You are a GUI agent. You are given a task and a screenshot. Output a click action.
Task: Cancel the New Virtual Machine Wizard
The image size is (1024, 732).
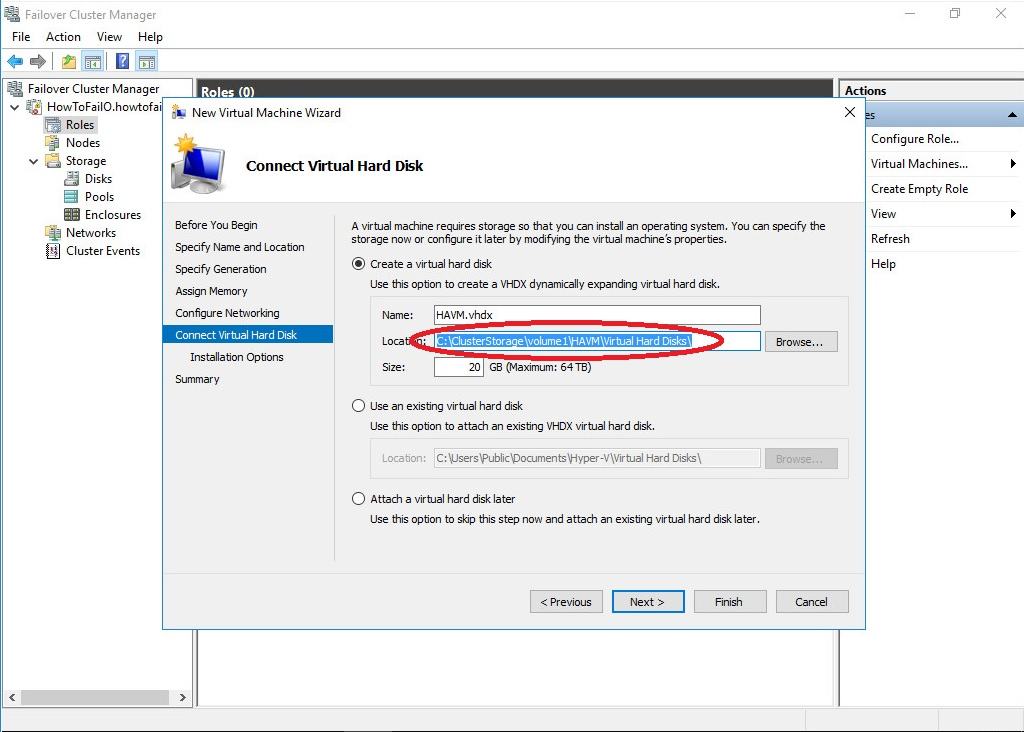pos(812,602)
